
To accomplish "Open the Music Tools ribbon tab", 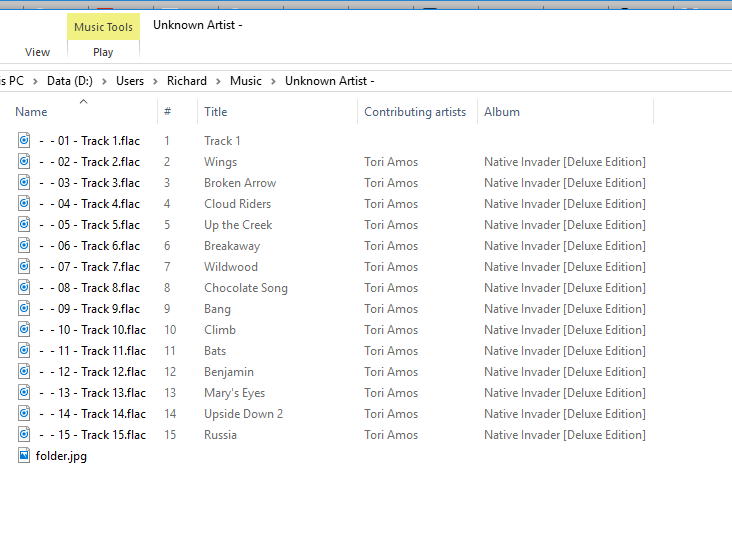I will [103, 27].
